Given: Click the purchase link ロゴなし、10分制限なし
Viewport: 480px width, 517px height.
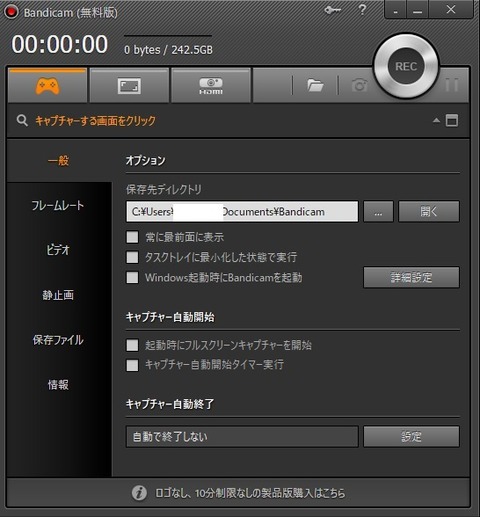Looking at the screenshot, I should (x=250, y=493).
